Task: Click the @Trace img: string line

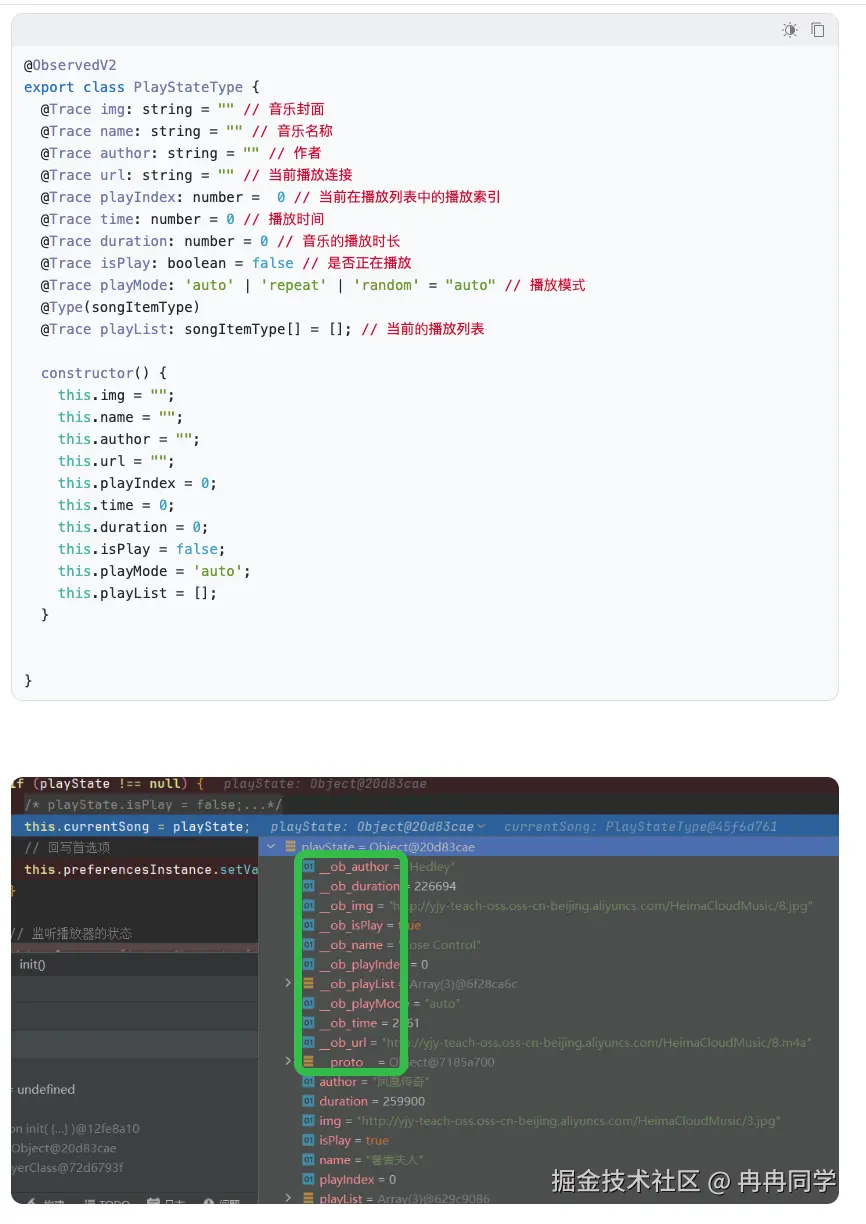Action: pos(182,109)
